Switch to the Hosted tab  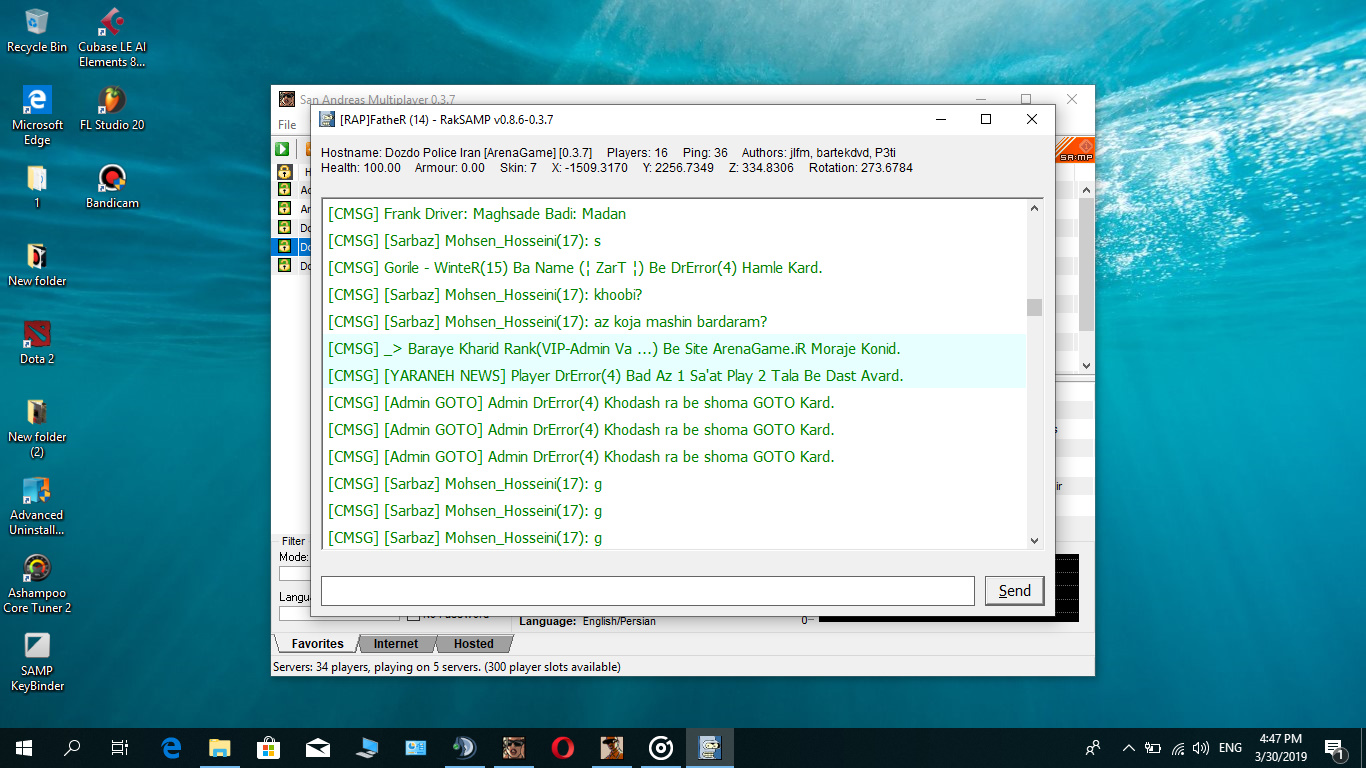coord(473,644)
